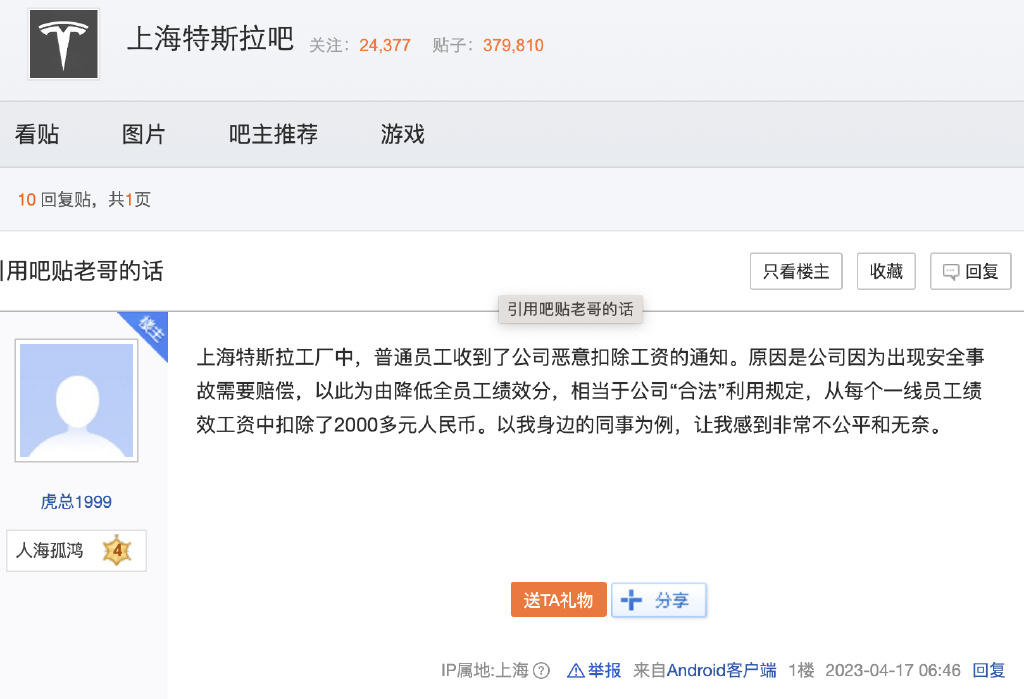The width and height of the screenshot is (1024, 699).
Task: Click the warning triangle 举报 report icon
Action: click(x=575, y=671)
